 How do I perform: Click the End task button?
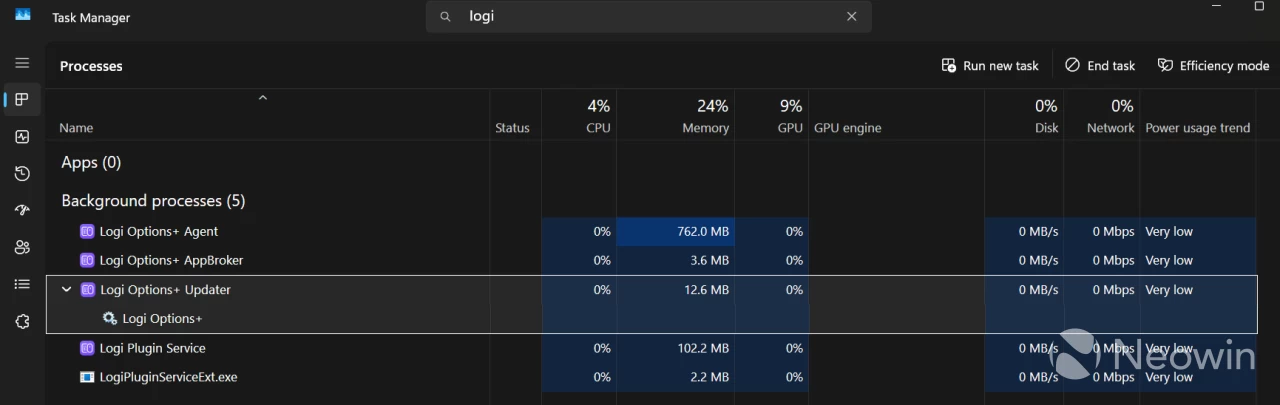(x=1100, y=66)
